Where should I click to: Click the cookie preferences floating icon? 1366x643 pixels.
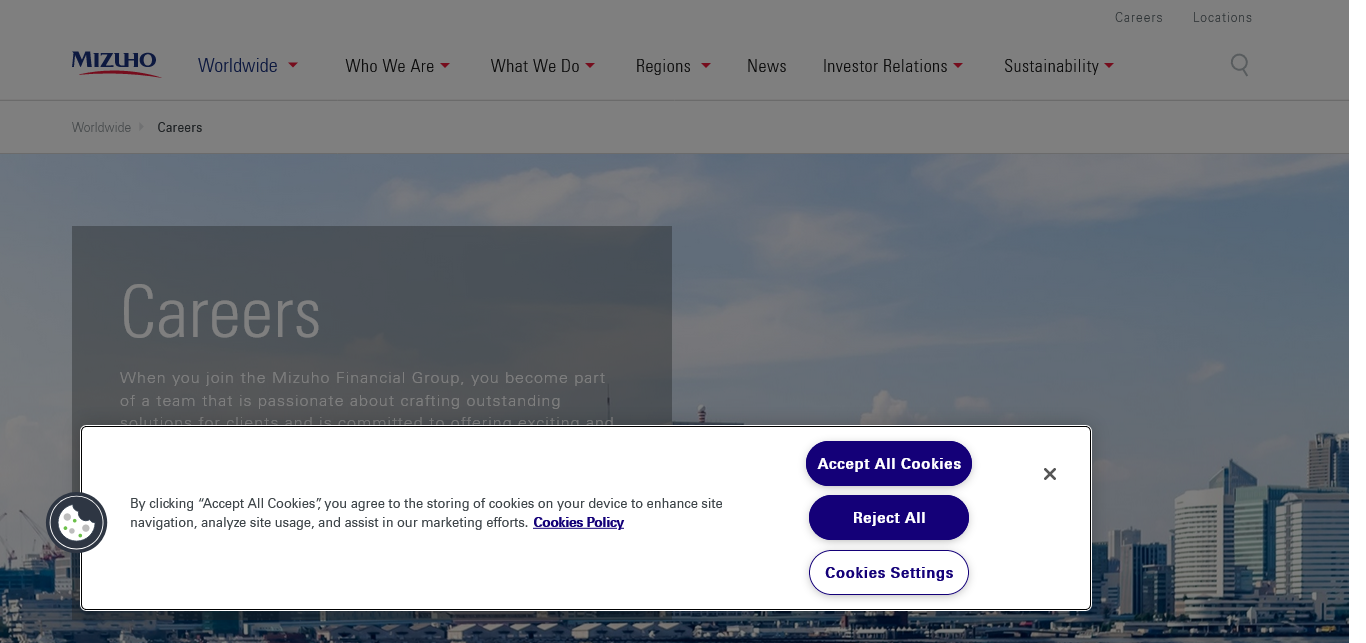click(x=77, y=522)
